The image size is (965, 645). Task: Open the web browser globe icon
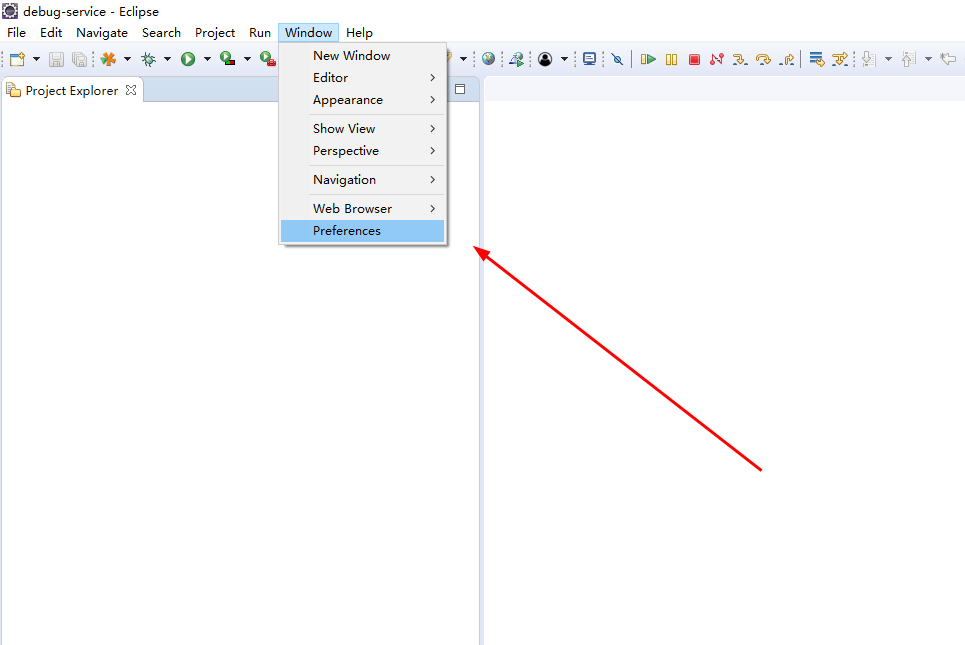(x=489, y=59)
